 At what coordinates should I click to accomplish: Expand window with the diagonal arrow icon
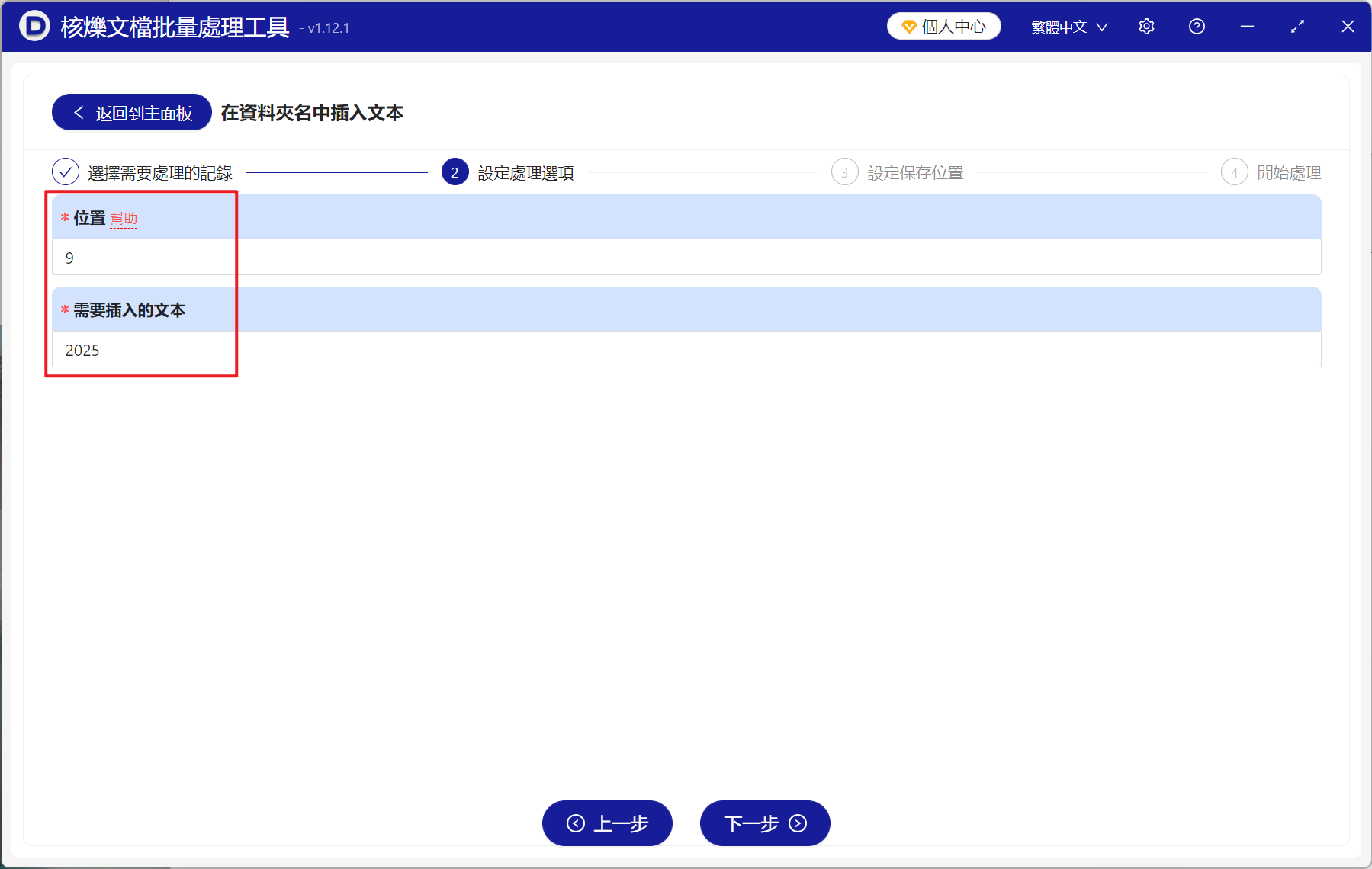1297,26
